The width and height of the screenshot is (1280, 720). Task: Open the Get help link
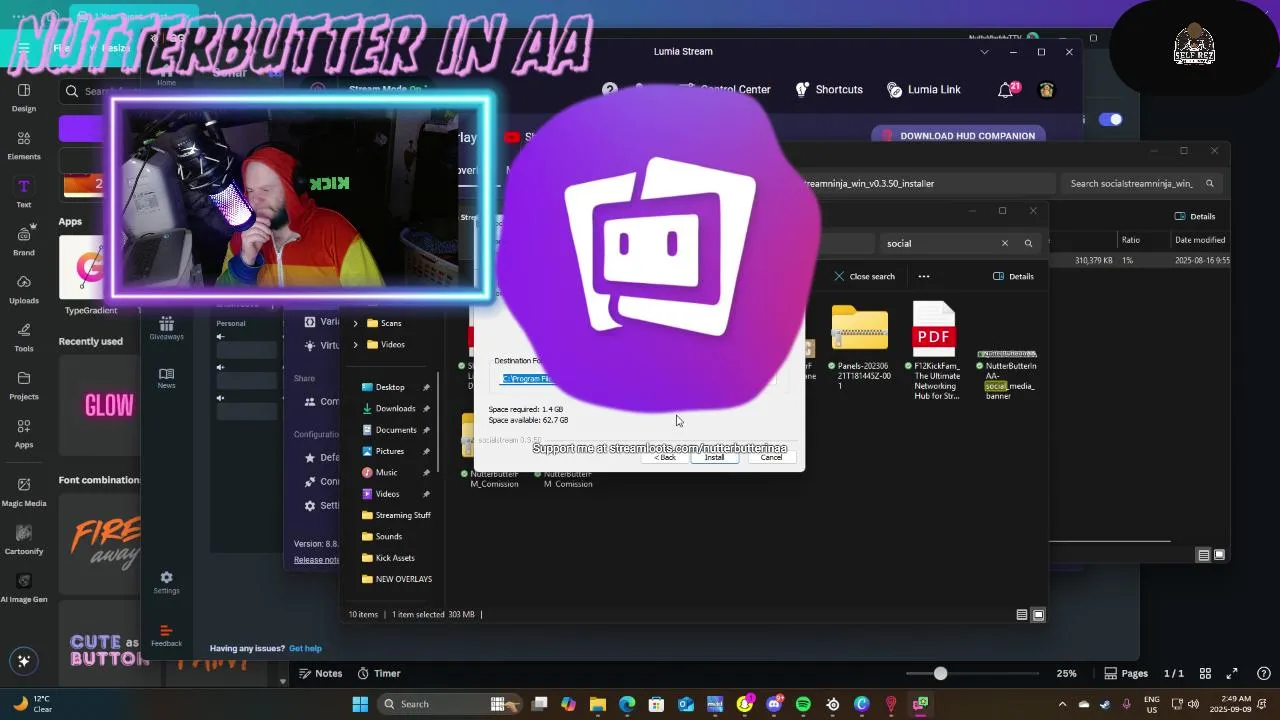tap(305, 649)
